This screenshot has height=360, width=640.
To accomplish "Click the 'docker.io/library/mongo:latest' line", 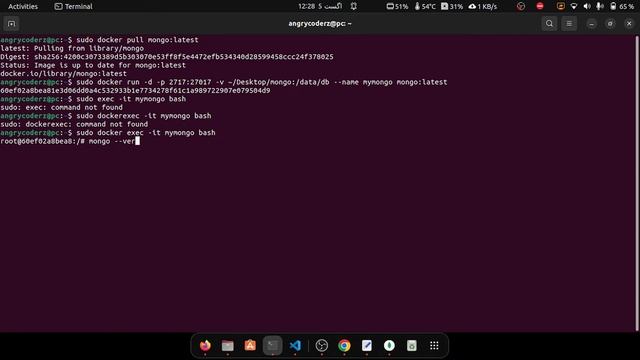I will tap(63, 74).
